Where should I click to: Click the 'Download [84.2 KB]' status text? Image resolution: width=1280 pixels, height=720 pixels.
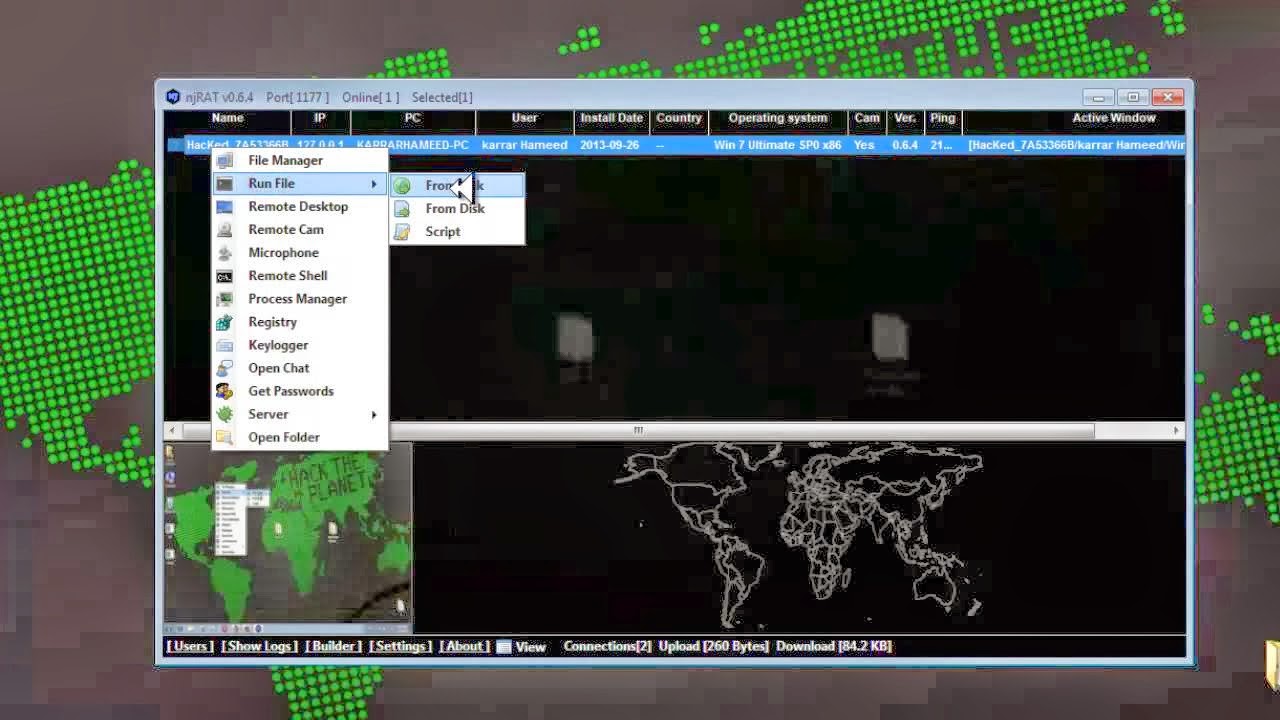[834, 646]
